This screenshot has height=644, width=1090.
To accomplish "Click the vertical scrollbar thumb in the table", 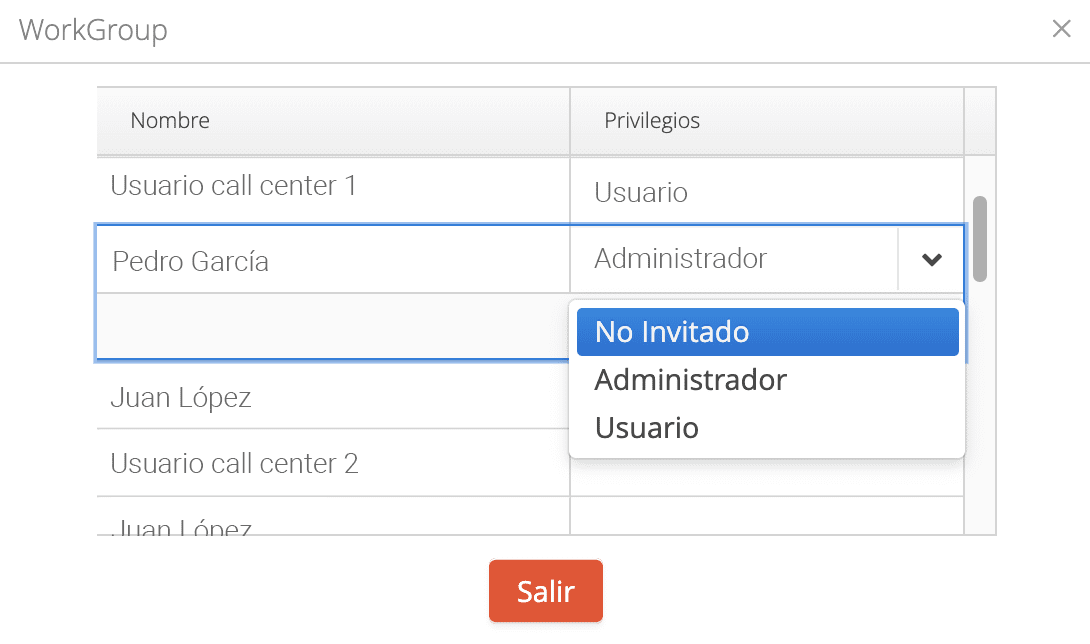I will (x=980, y=239).
